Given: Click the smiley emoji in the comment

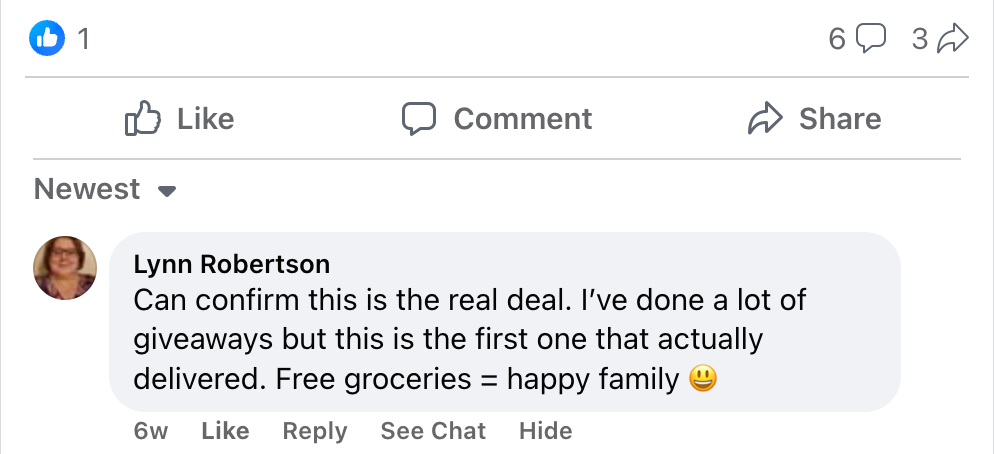Looking at the screenshot, I should tap(704, 380).
